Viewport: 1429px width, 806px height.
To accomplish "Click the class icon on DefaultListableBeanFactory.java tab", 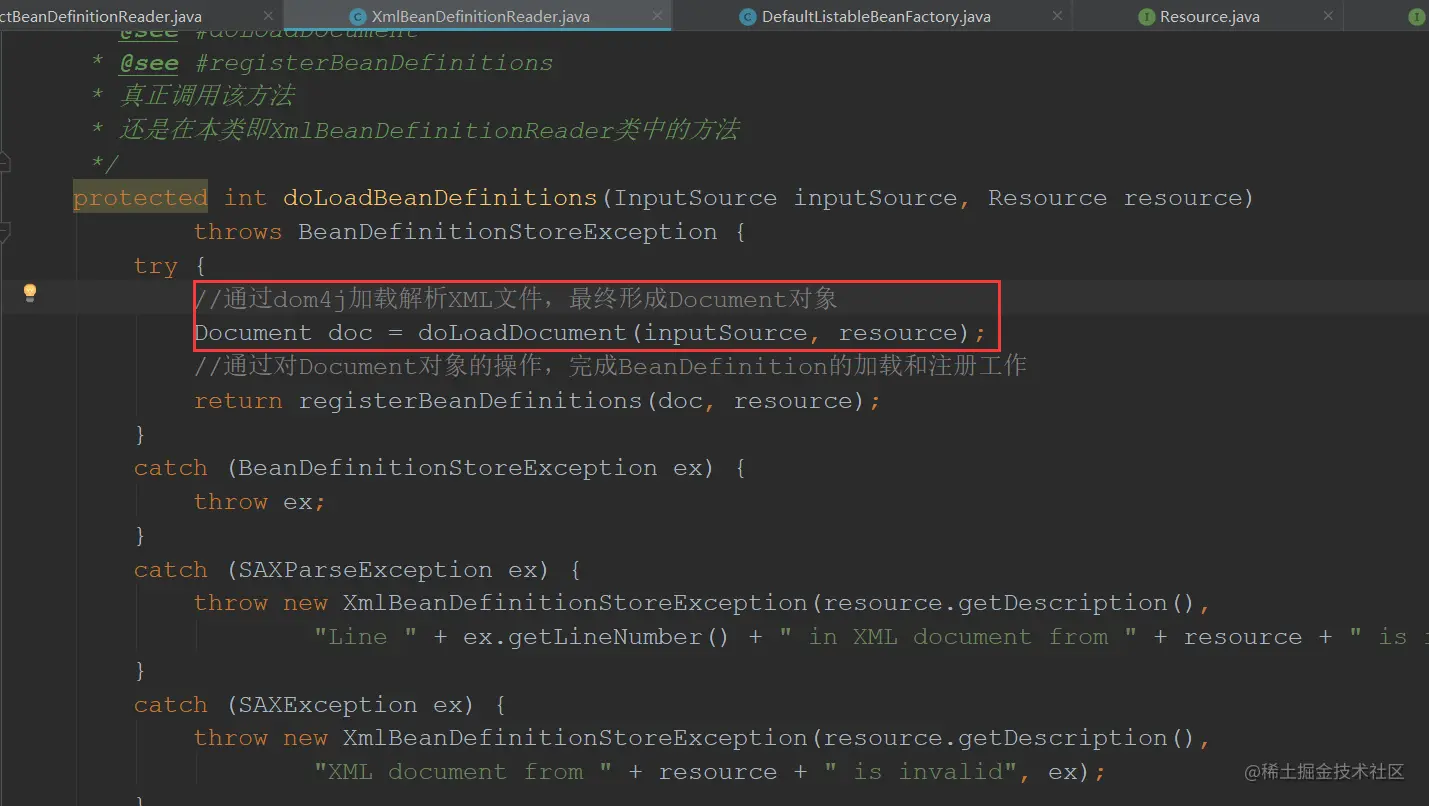I will click(747, 16).
